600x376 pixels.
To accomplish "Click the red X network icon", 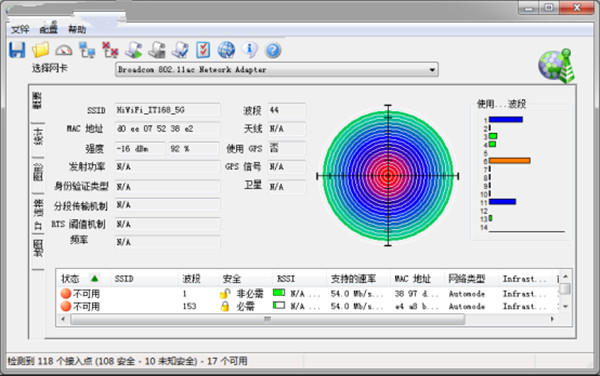I will (x=110, y=50).
